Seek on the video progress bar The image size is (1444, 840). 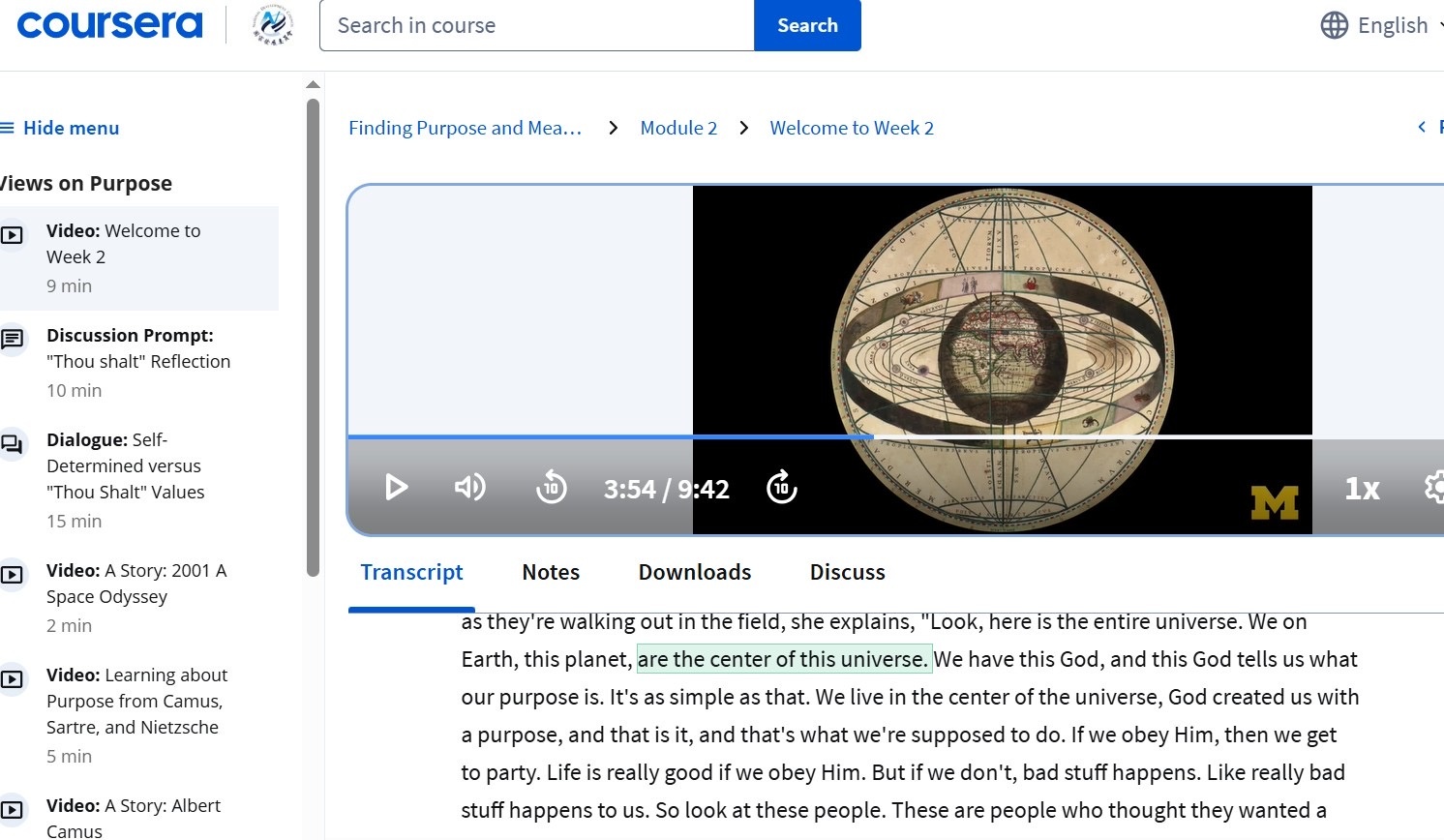click(1065, 437)
